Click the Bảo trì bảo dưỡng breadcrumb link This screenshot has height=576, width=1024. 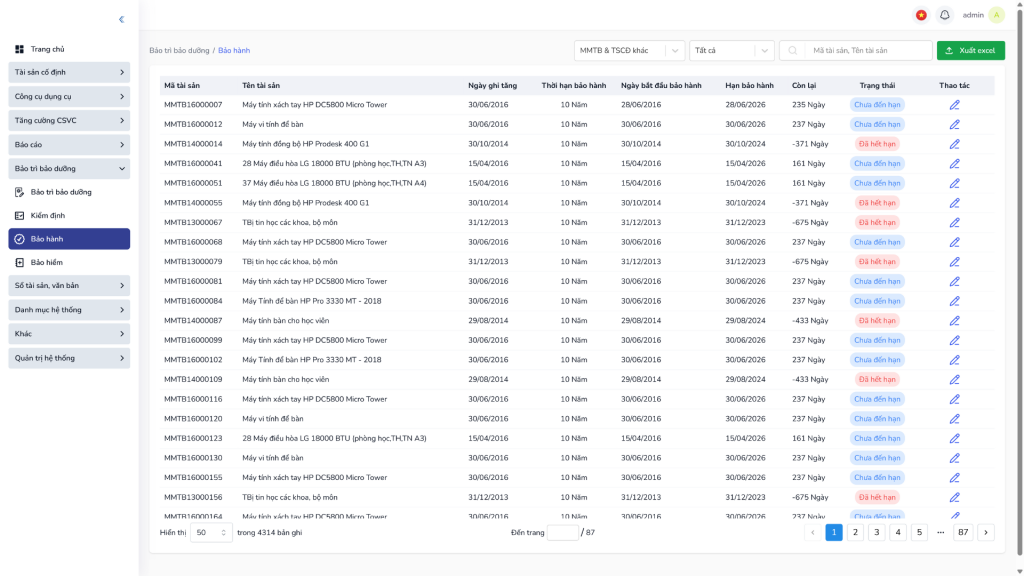pos(179,50)
